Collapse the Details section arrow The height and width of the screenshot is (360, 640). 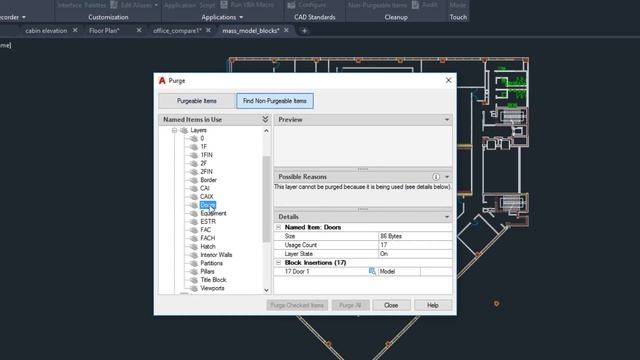pos(447,217)
